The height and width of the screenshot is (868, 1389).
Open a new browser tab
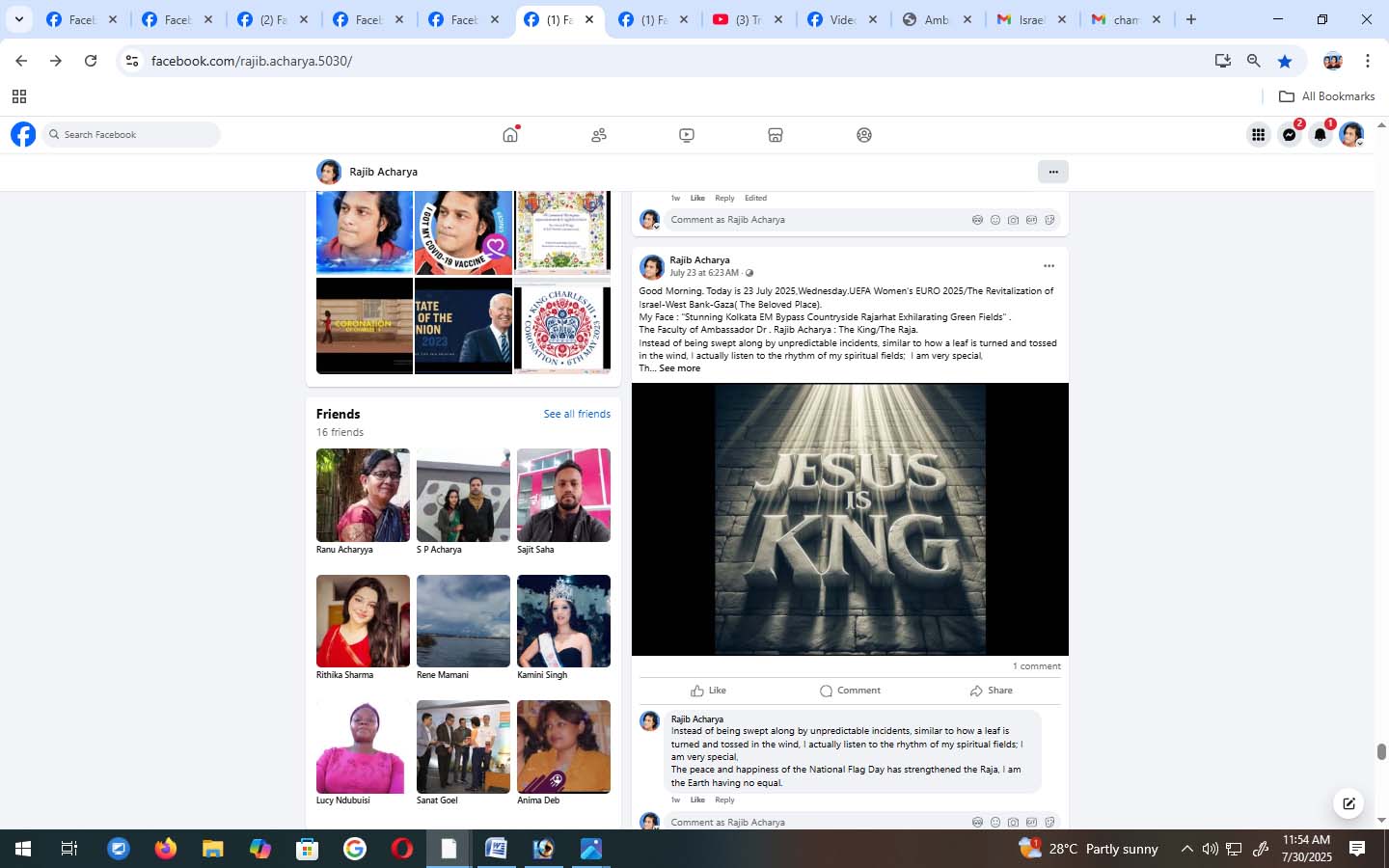click(1191, 19)
